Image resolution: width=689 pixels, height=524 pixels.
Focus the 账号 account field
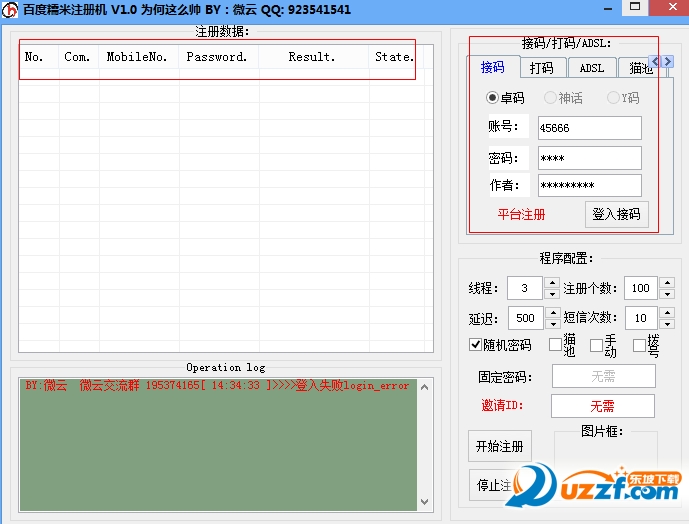click(590, 128)
